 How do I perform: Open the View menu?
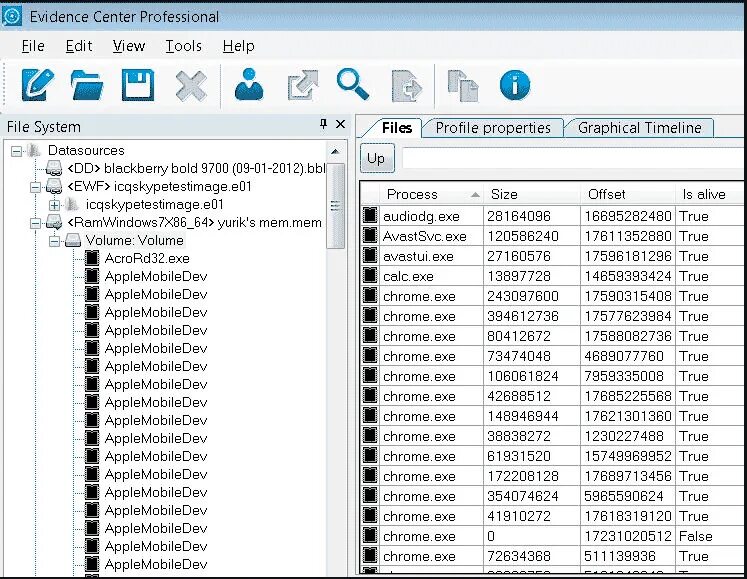pos(129,46)
